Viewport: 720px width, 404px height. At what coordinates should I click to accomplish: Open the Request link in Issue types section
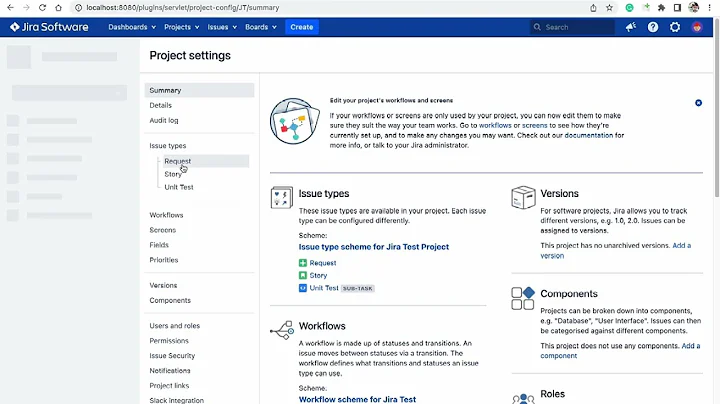click(x=323, y=263)
